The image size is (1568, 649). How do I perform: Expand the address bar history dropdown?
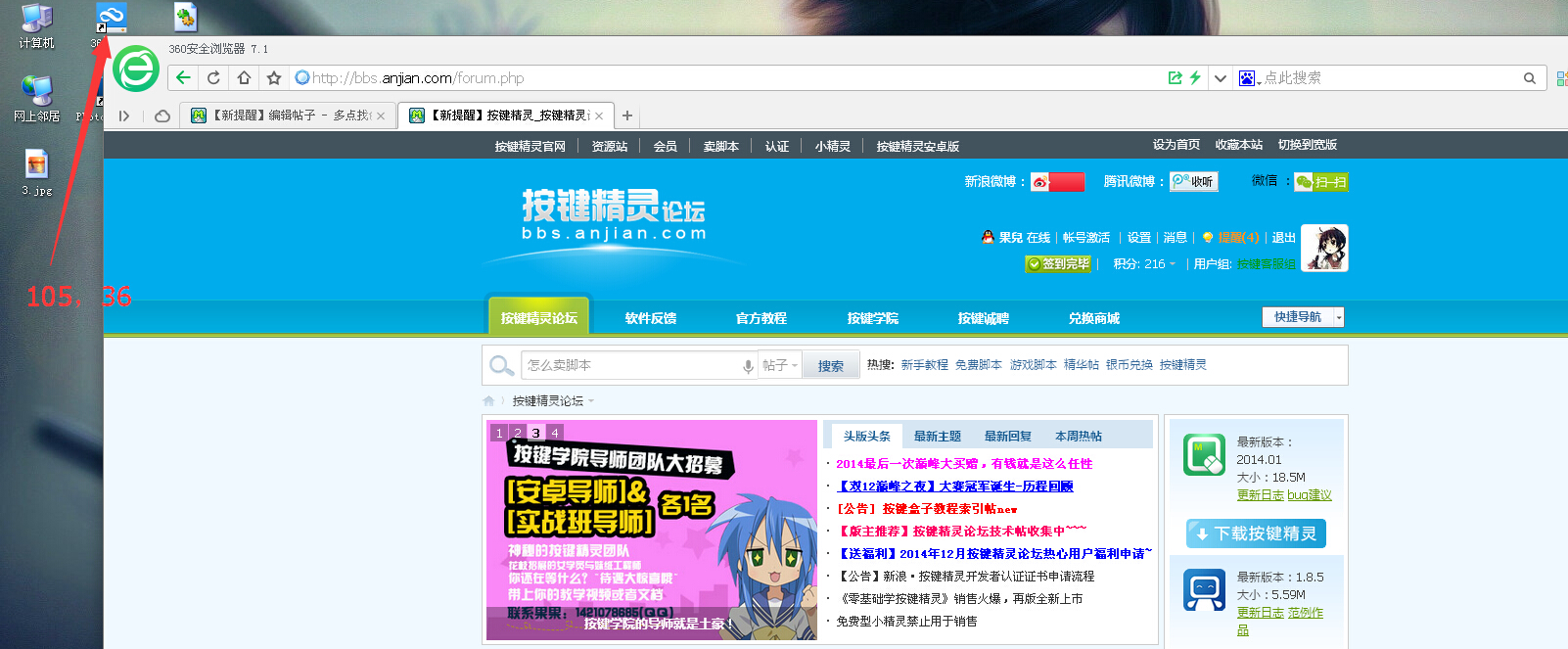coord(1220,77)
